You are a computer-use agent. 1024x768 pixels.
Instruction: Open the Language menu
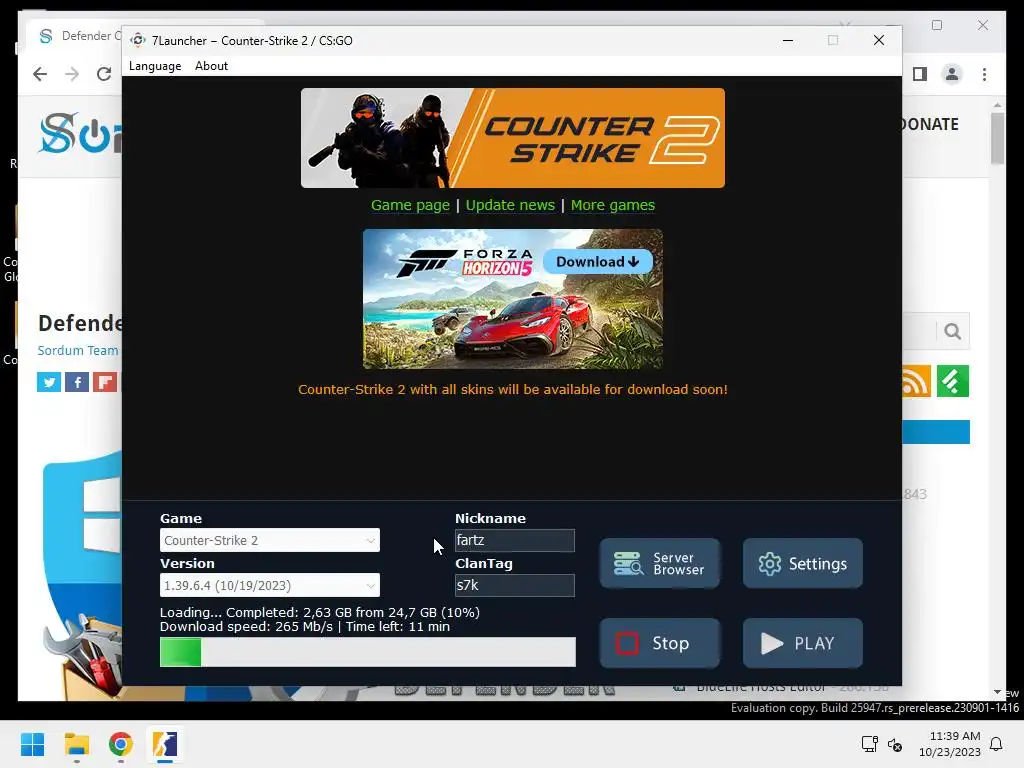pyautogui.click(x=155, y=66)
